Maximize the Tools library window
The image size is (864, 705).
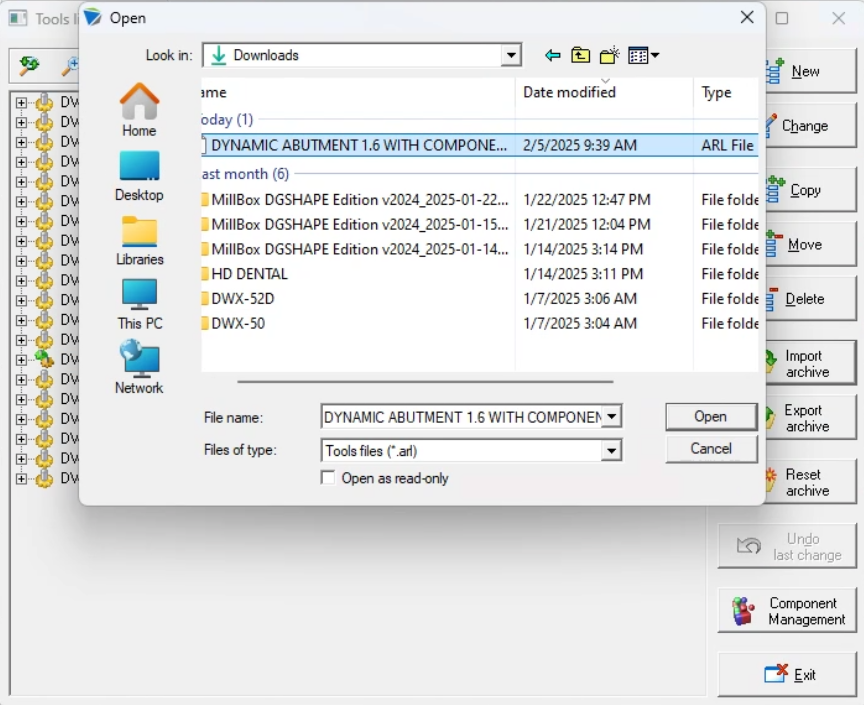pos(782,18)
